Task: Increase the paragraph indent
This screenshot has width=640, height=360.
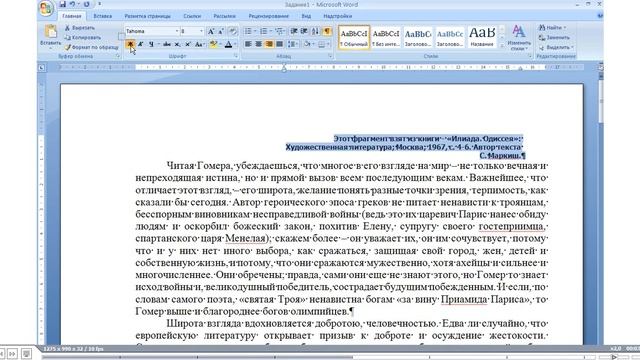Action: click(304, 31)
